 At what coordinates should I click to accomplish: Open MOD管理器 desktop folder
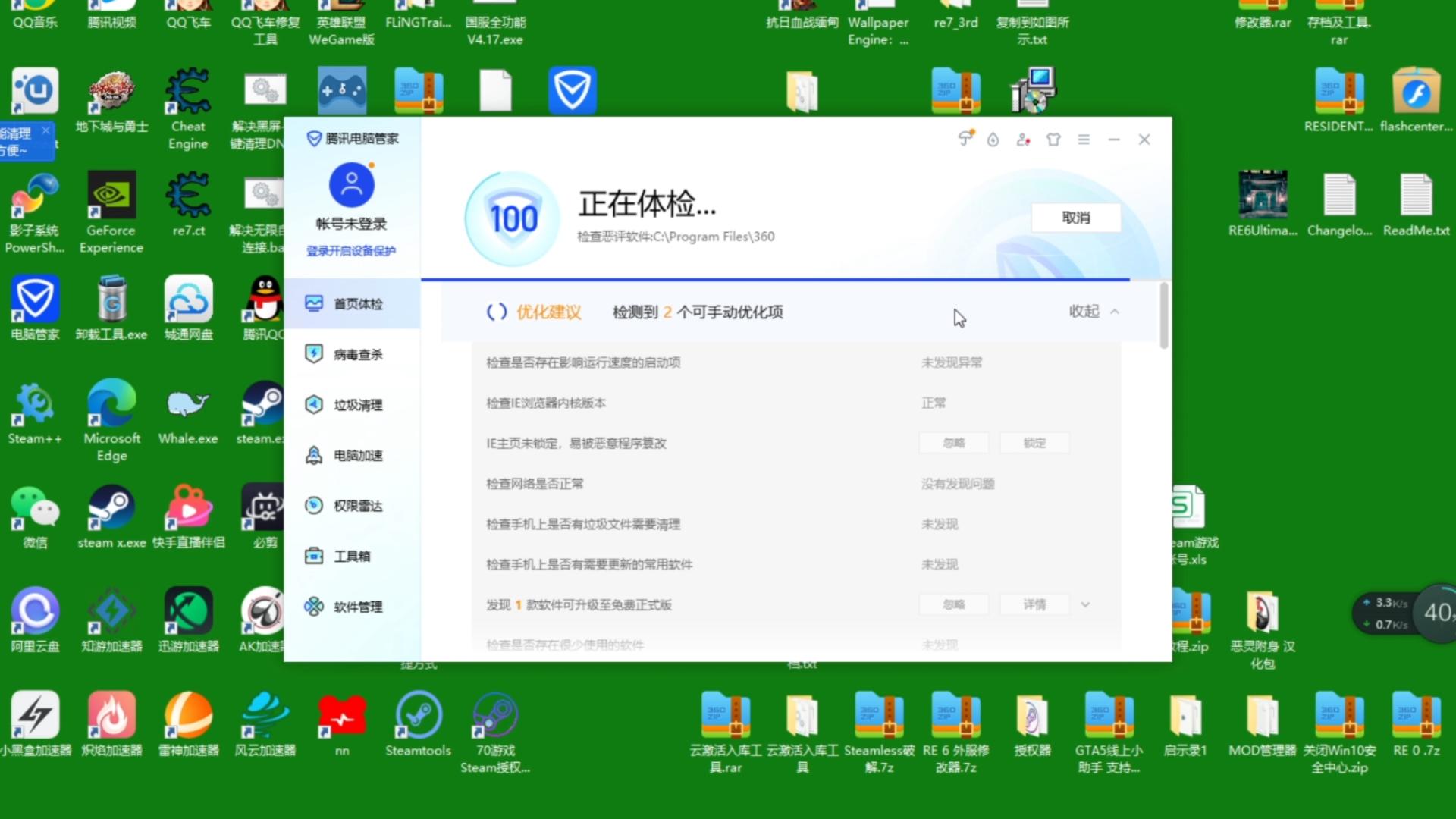[x=1263, y=723]
